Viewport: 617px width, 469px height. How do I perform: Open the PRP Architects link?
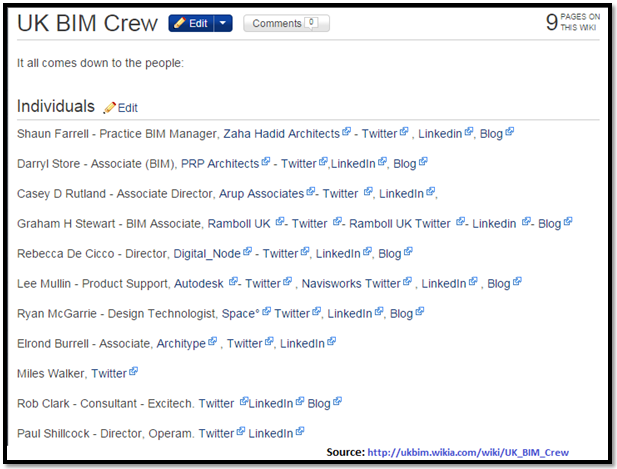[220, 164]
